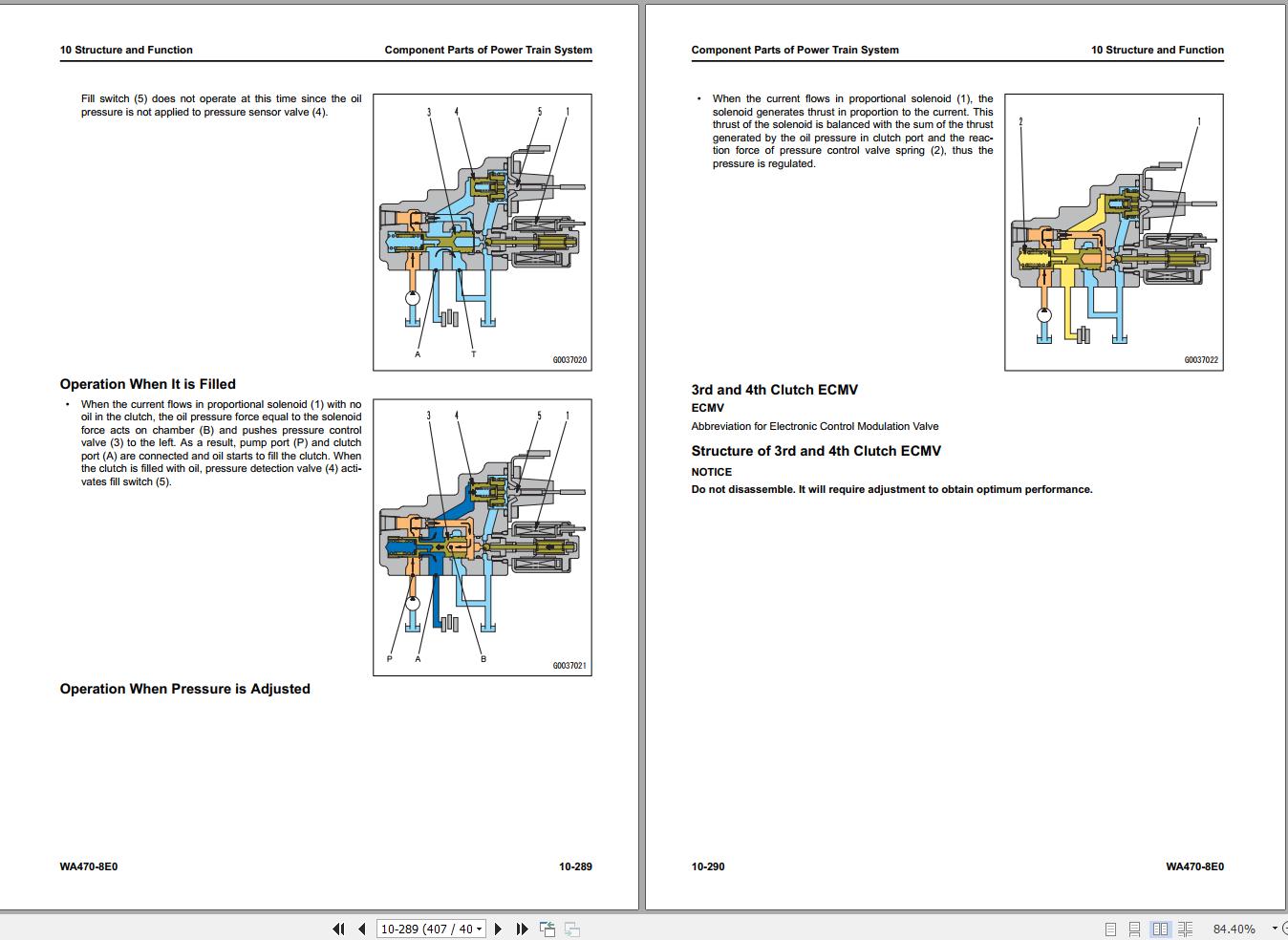Select two-page facing view
The image size is (1288, 940).
1160,929
